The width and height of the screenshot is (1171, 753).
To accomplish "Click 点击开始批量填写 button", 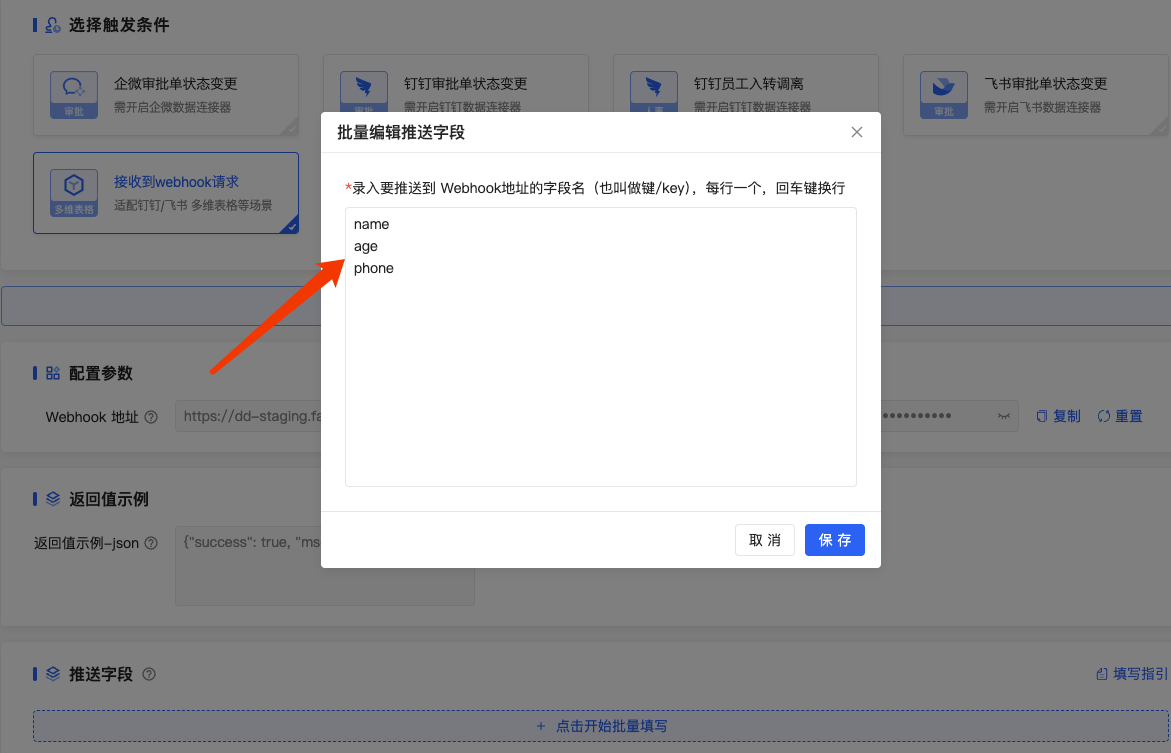I will (600, 725).
